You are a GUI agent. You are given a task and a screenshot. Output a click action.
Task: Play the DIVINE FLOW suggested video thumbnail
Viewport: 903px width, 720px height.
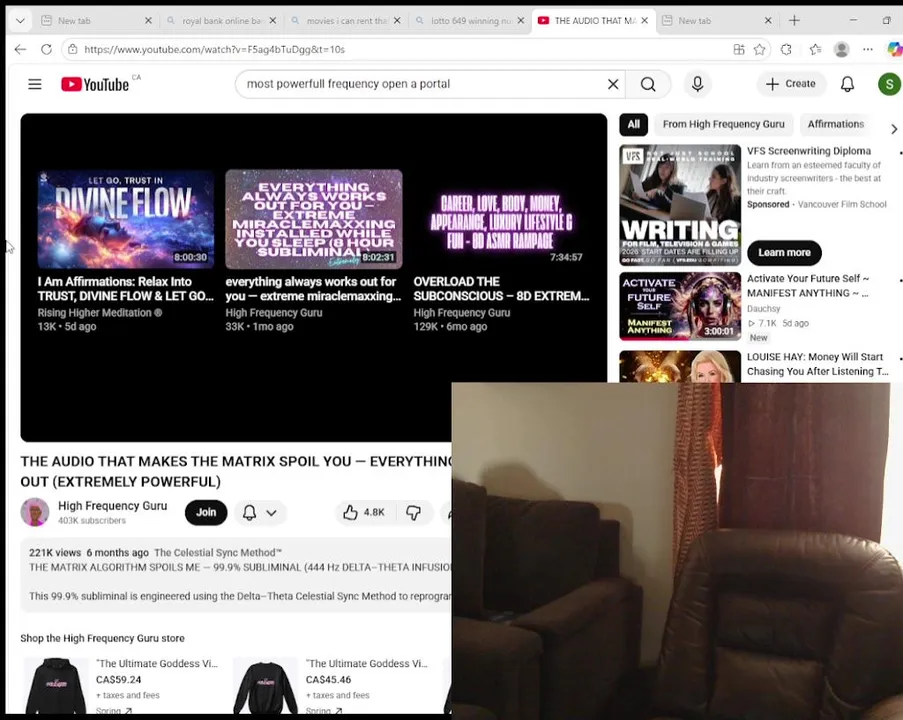[x=126, y=219]
